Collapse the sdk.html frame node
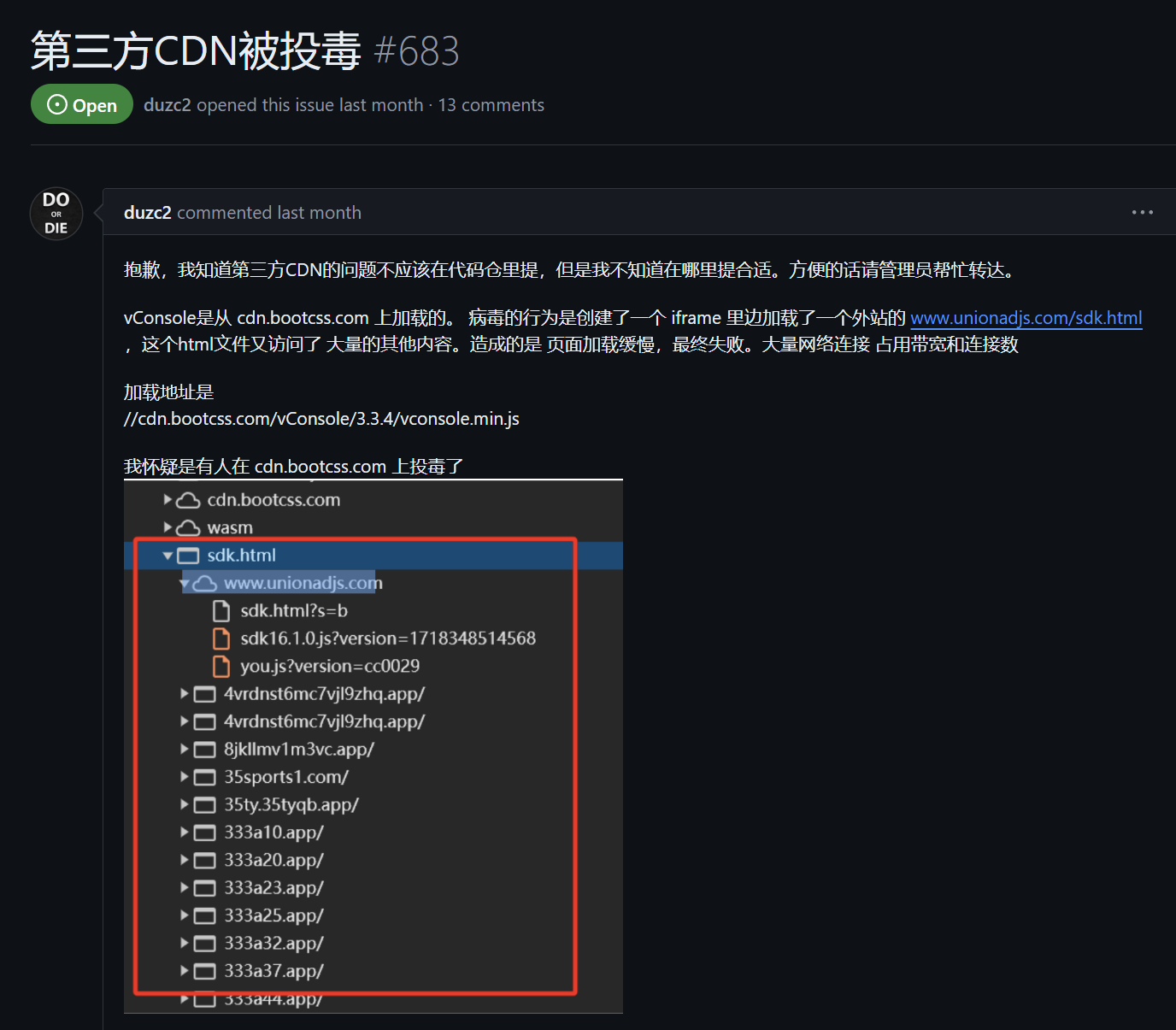The width and height of the screenshot is (1176, 1030). [x=168, y=556]
